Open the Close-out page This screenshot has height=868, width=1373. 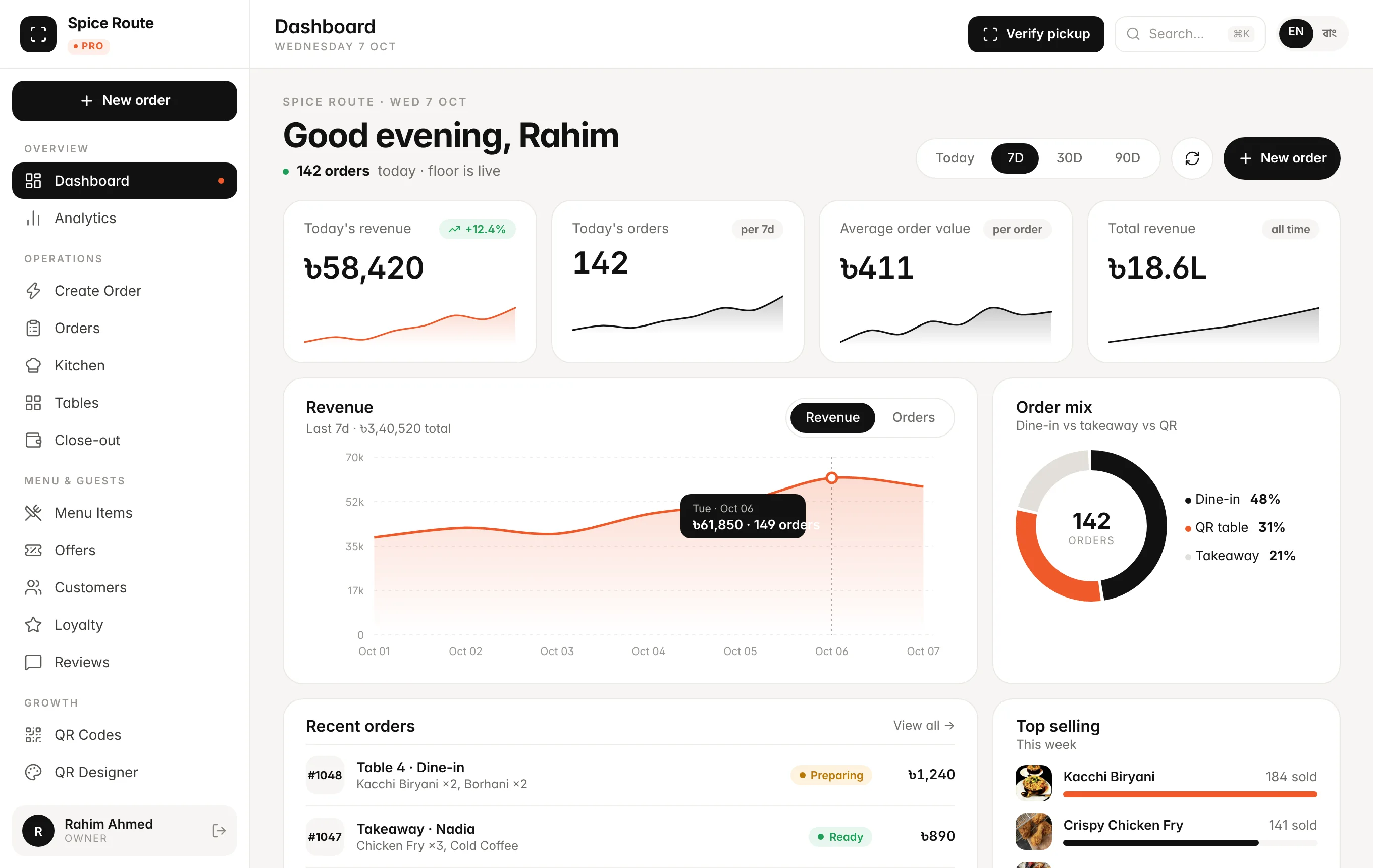pyautogui.click(x=124, y=440)
